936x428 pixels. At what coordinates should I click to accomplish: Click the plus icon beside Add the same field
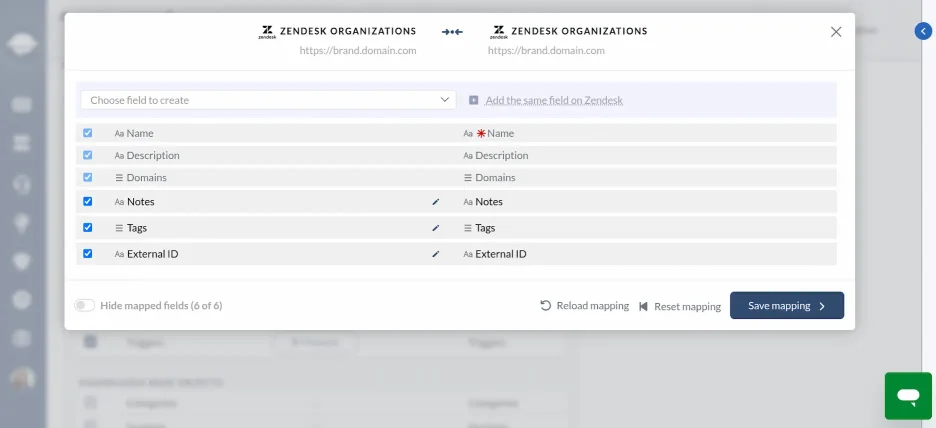click(x=473, y=100)
